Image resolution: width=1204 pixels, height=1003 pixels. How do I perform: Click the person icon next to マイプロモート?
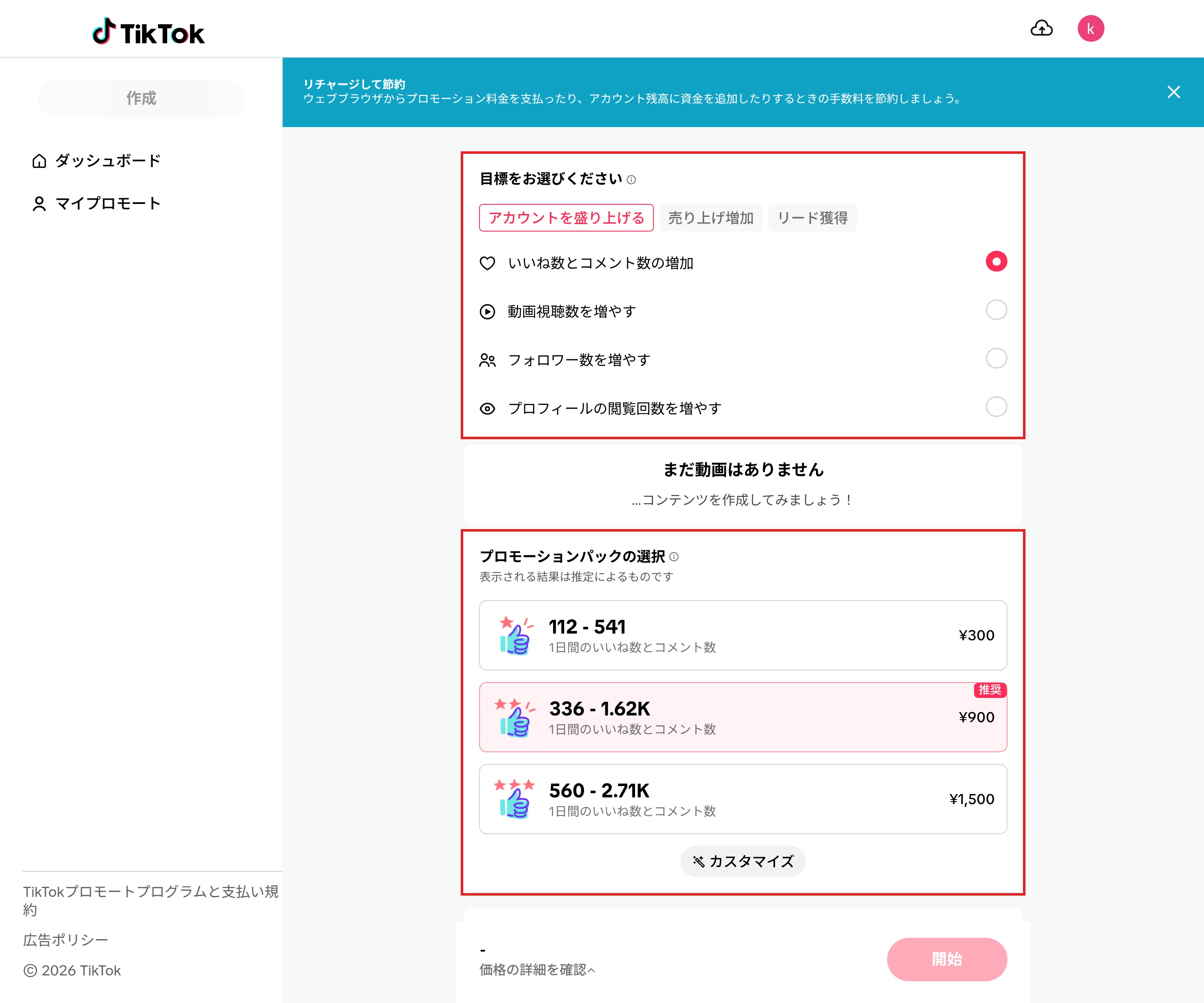click(x=39, y=204)
